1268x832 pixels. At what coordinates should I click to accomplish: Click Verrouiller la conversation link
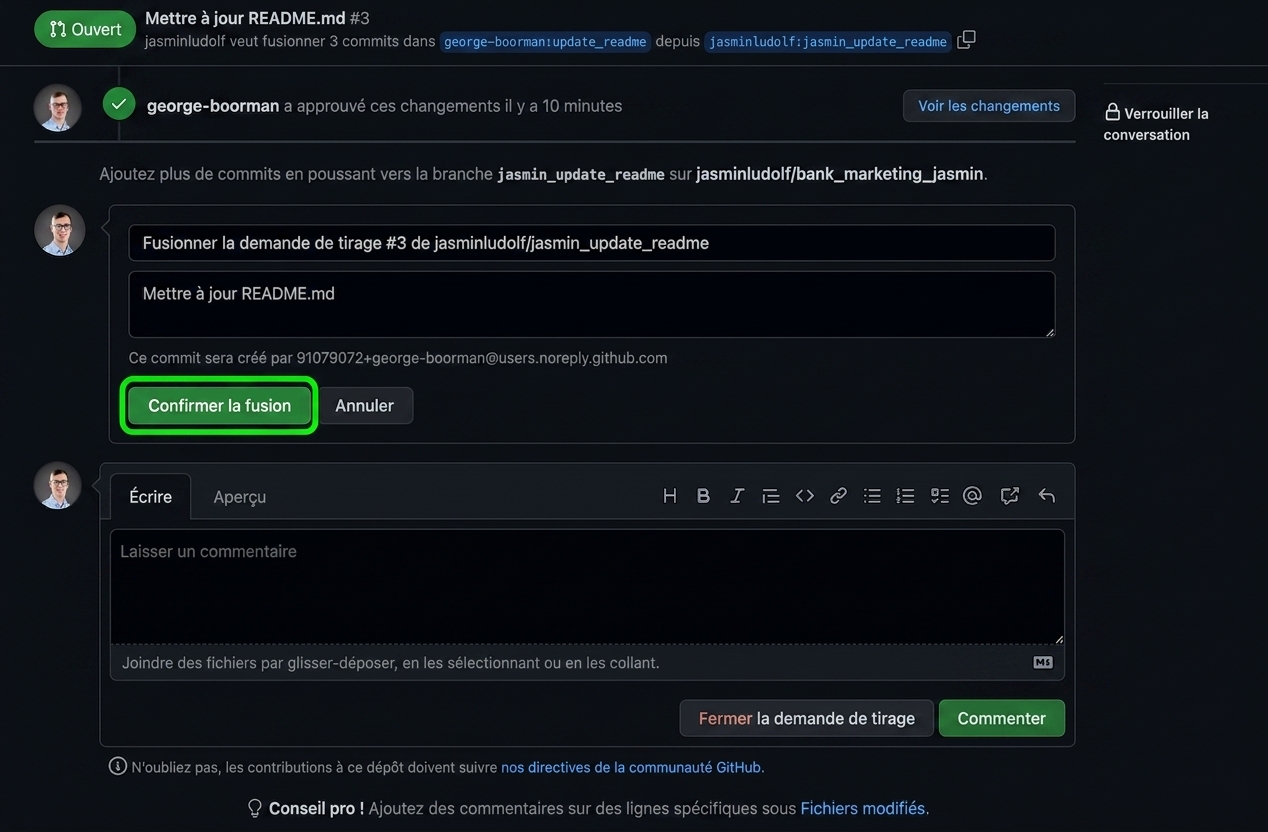coord(1156,124)
